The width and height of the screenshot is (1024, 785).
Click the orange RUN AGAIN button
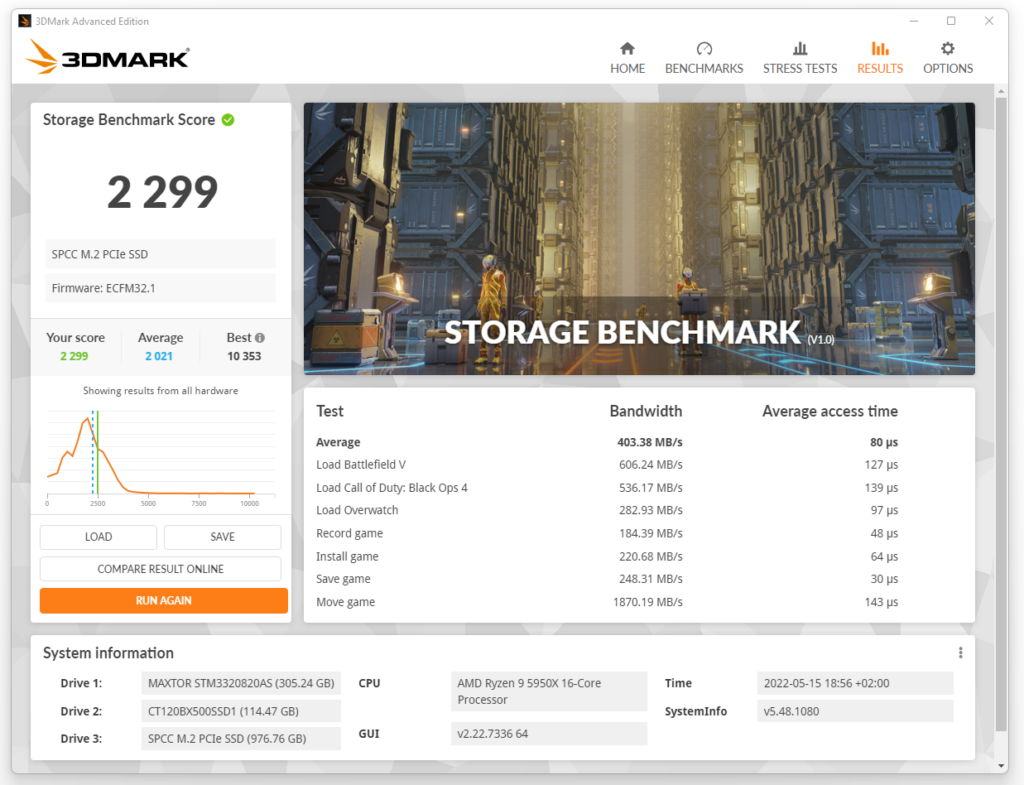click(163, 600)
